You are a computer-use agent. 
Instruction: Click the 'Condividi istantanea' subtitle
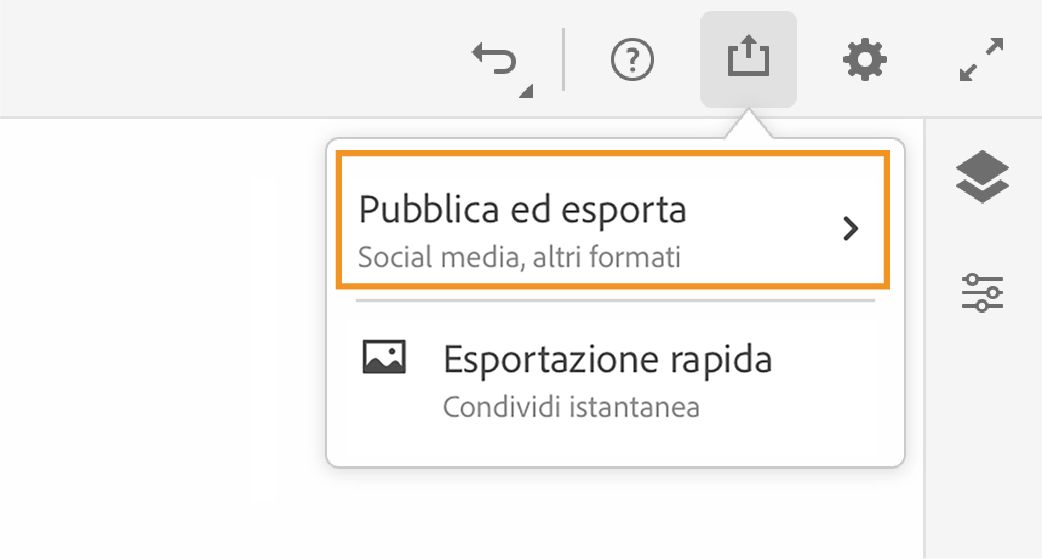coord(572,407)
